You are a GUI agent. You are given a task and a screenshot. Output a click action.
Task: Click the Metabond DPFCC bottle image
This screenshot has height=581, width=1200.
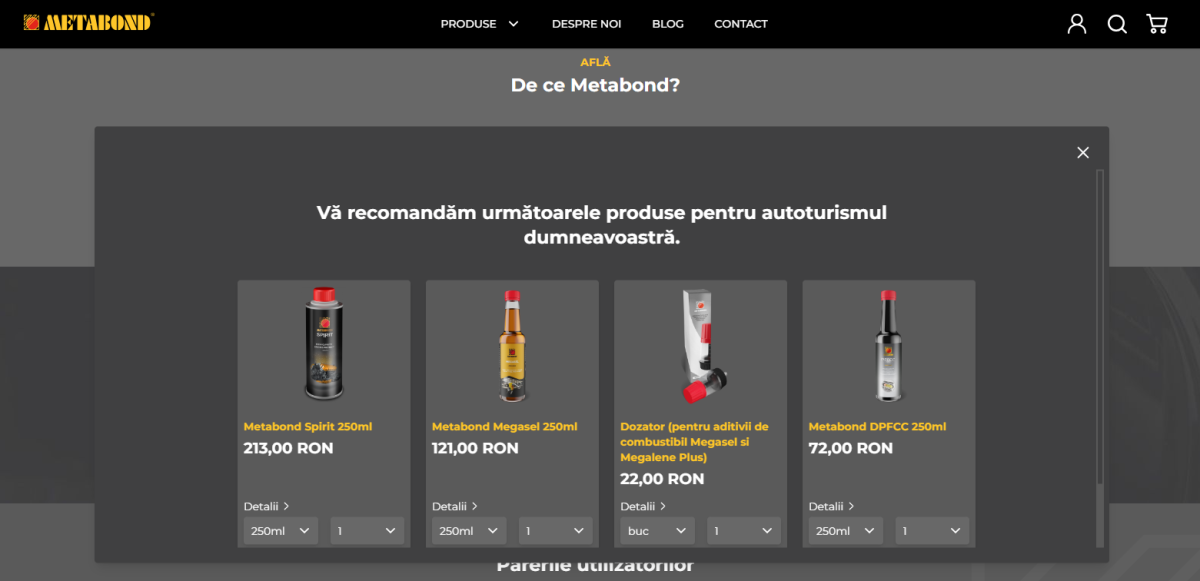[x=889, y=346]
